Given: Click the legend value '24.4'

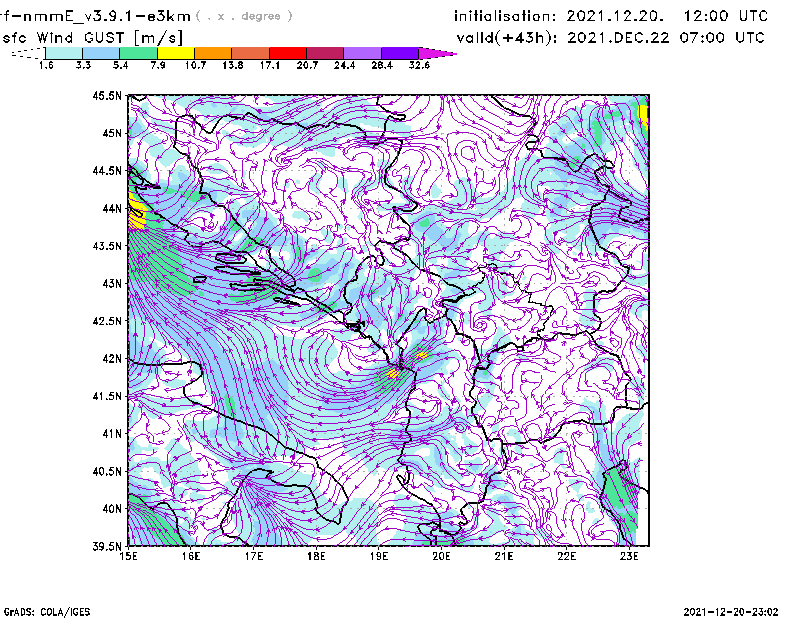Looking at the screenshot, I should click(x=344, y=65).
